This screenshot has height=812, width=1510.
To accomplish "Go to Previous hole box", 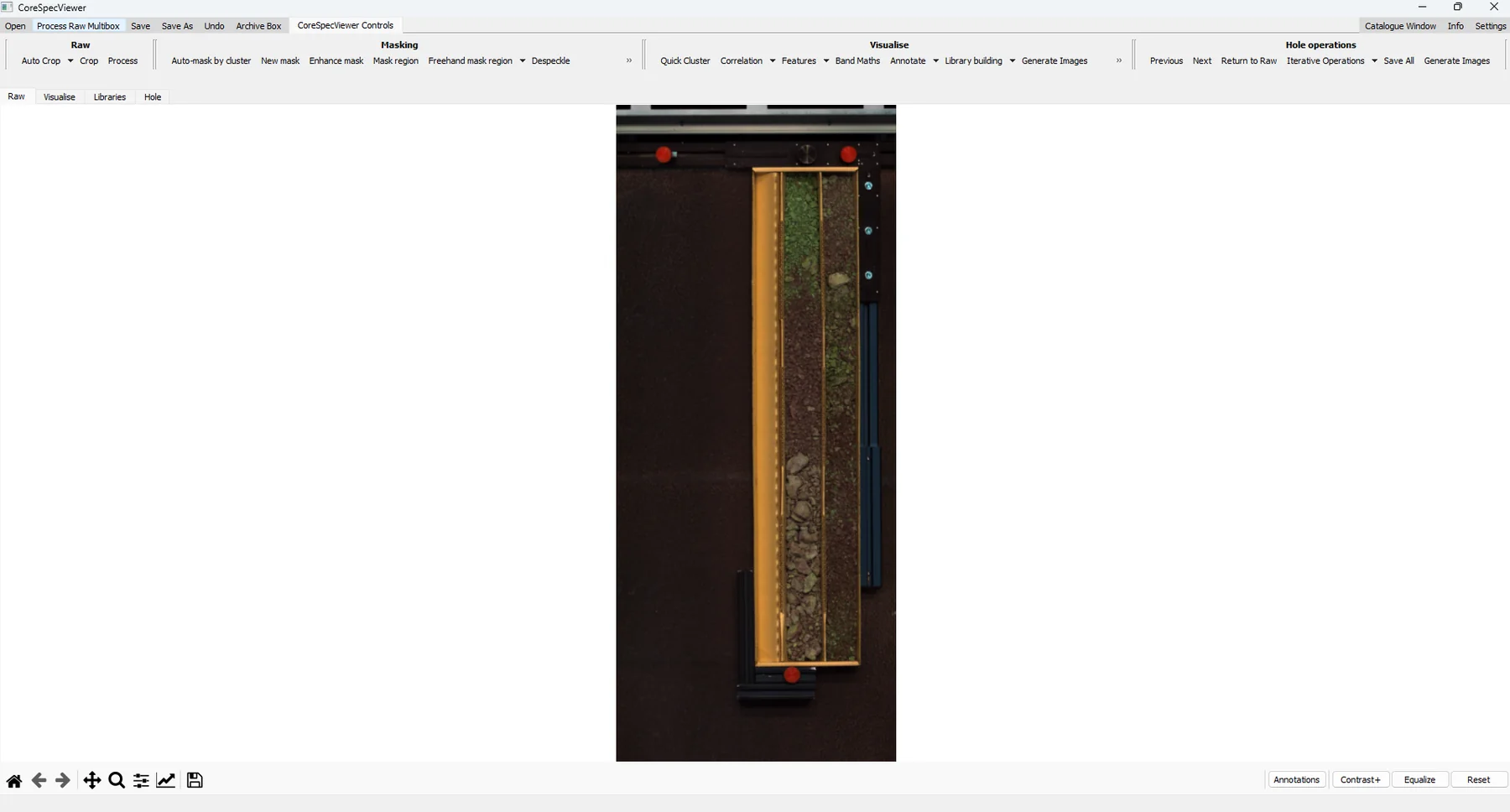I will click(1166, 61).
